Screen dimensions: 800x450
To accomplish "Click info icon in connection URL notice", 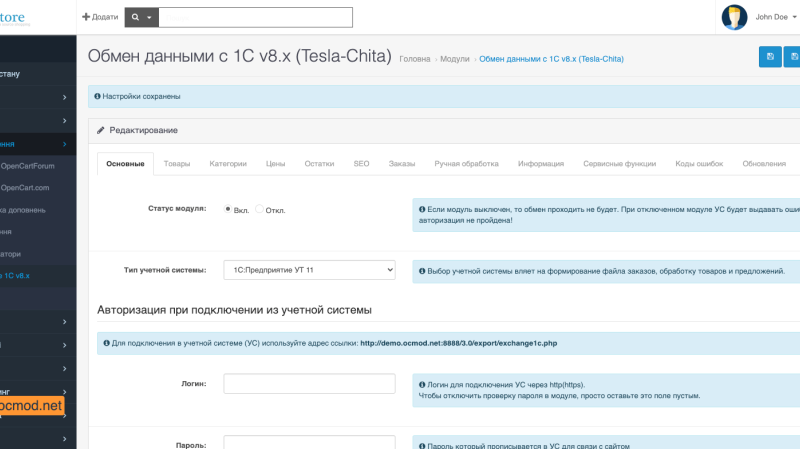I will [x=107, y=343].
